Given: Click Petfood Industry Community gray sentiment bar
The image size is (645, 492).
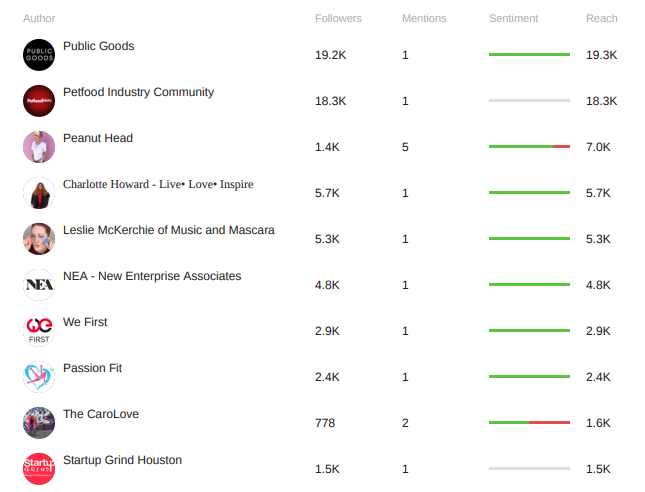Looking at the screenshot, I should click(x=529, y=101).
